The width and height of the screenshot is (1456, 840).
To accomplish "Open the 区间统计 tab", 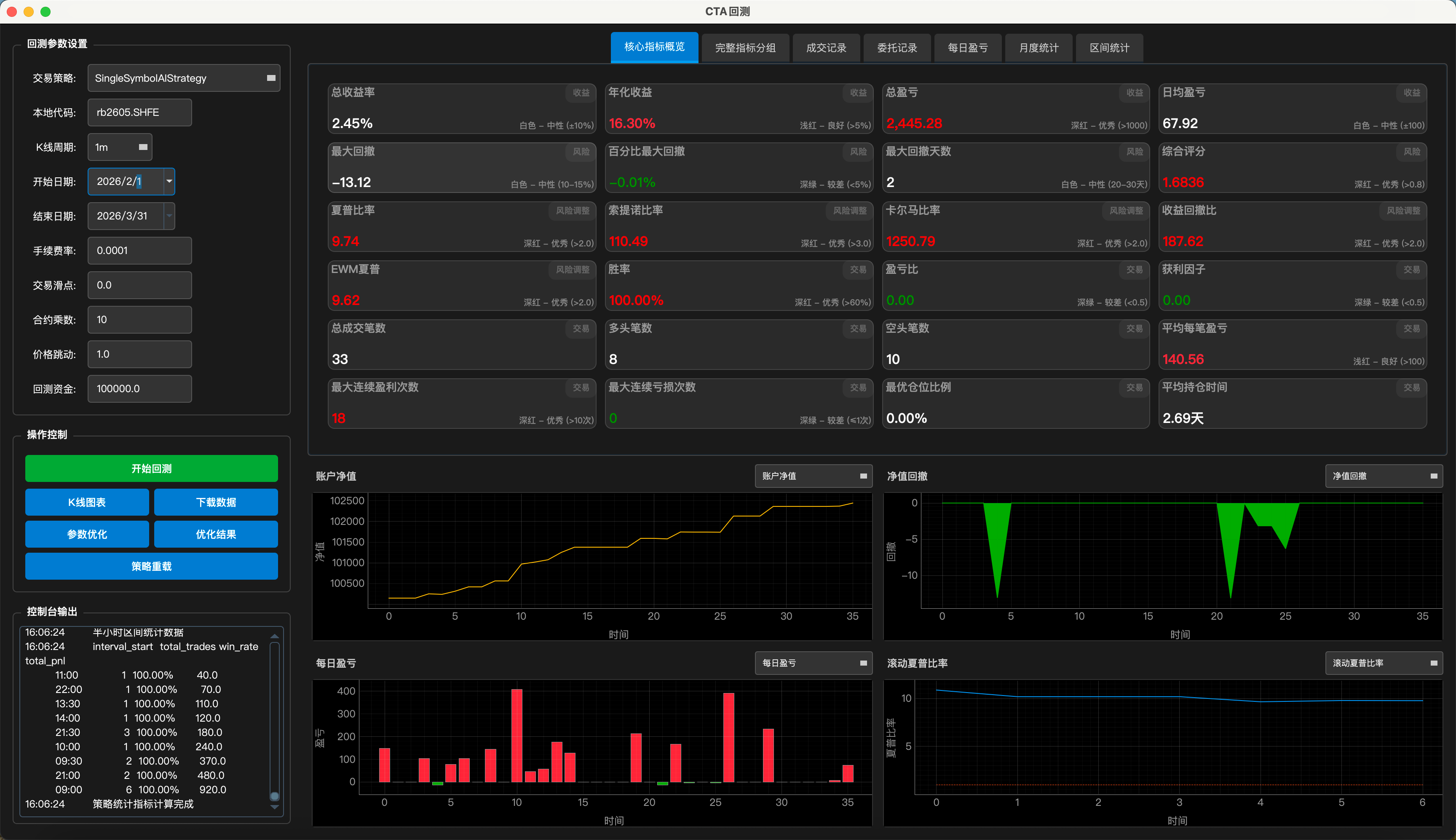I will point(1109,48).
